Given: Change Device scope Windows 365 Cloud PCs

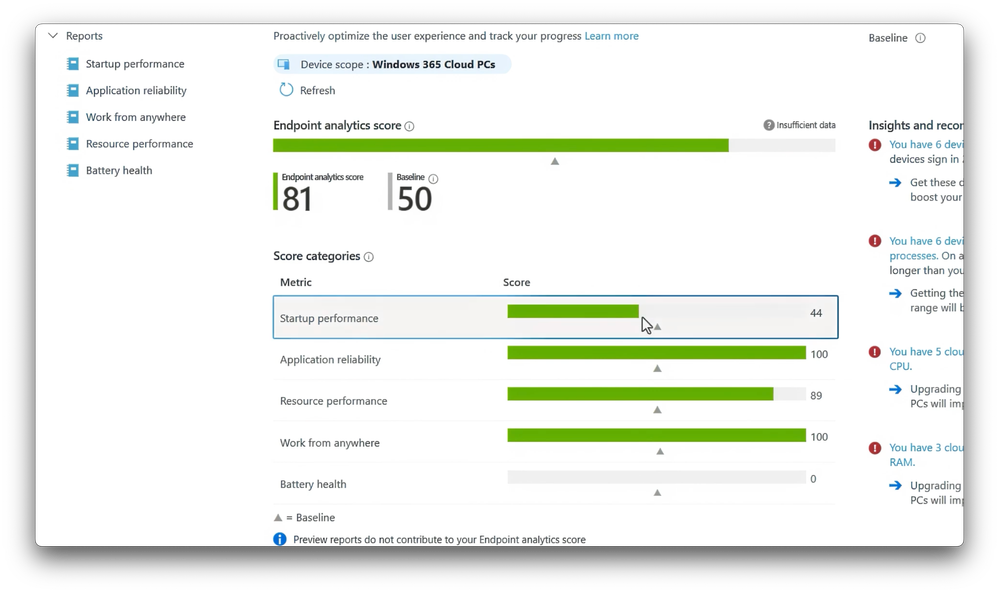Looking at the screenshot, I should click(x=392, y=64).
